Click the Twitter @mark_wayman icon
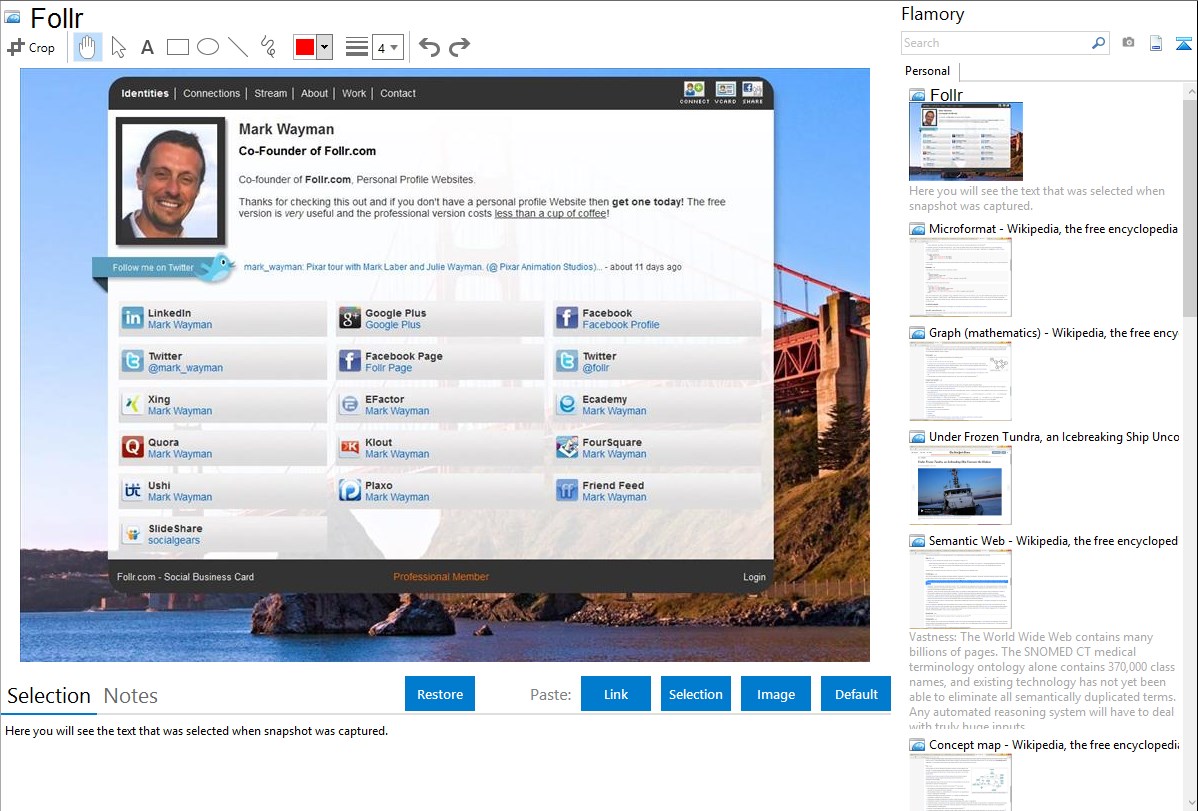The height and width of the screenshot is (811, 1198). coord(132,361)
